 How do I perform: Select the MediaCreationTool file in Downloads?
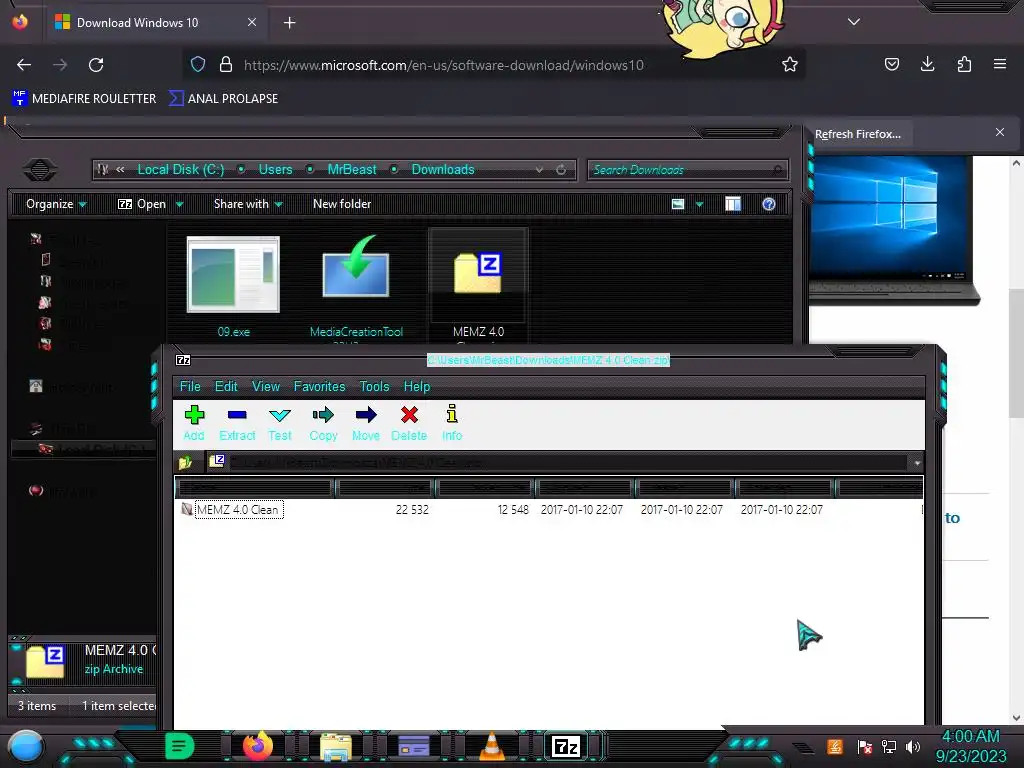tap(356, 286)
